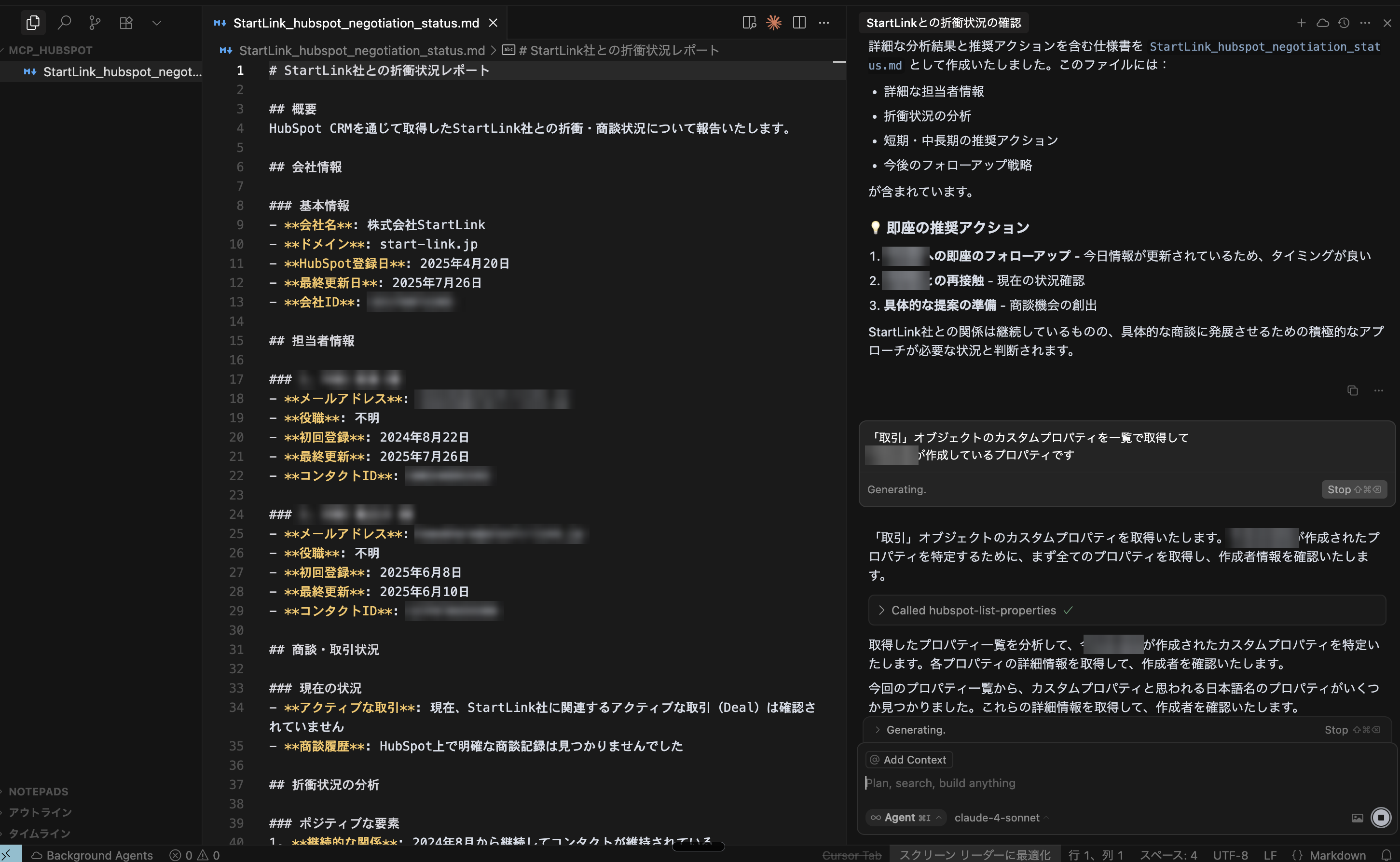This screenshot has height=862, width=1400.
Task: Click the cloud background agent icon in chat header
Action: [1322, 23]
